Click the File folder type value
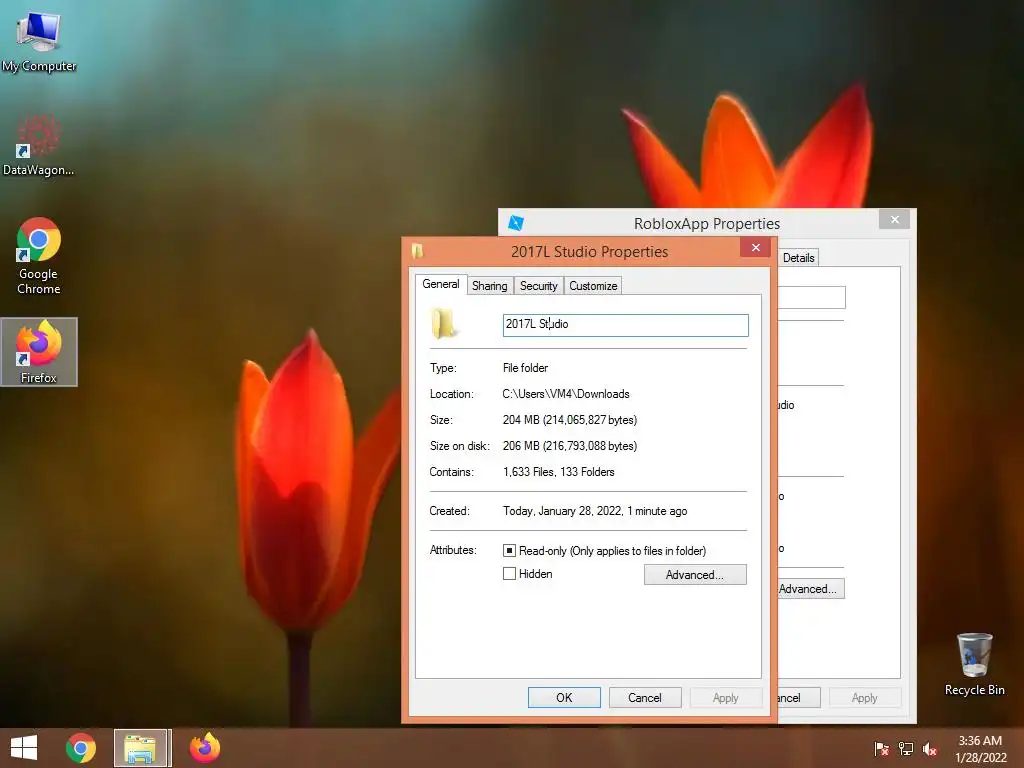Image resolution: width=1024 pixels, height=768 pixels. [x=525, y=368]
